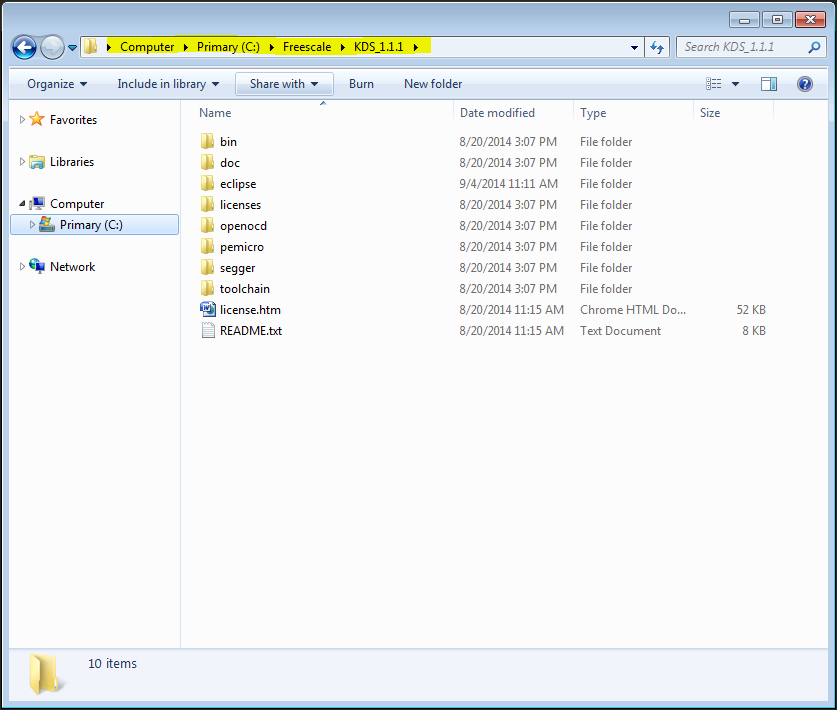Select Primary (C:) in the address breadcrumb
This screenshot has width=837, height=710.
click(x=228, y=47)
